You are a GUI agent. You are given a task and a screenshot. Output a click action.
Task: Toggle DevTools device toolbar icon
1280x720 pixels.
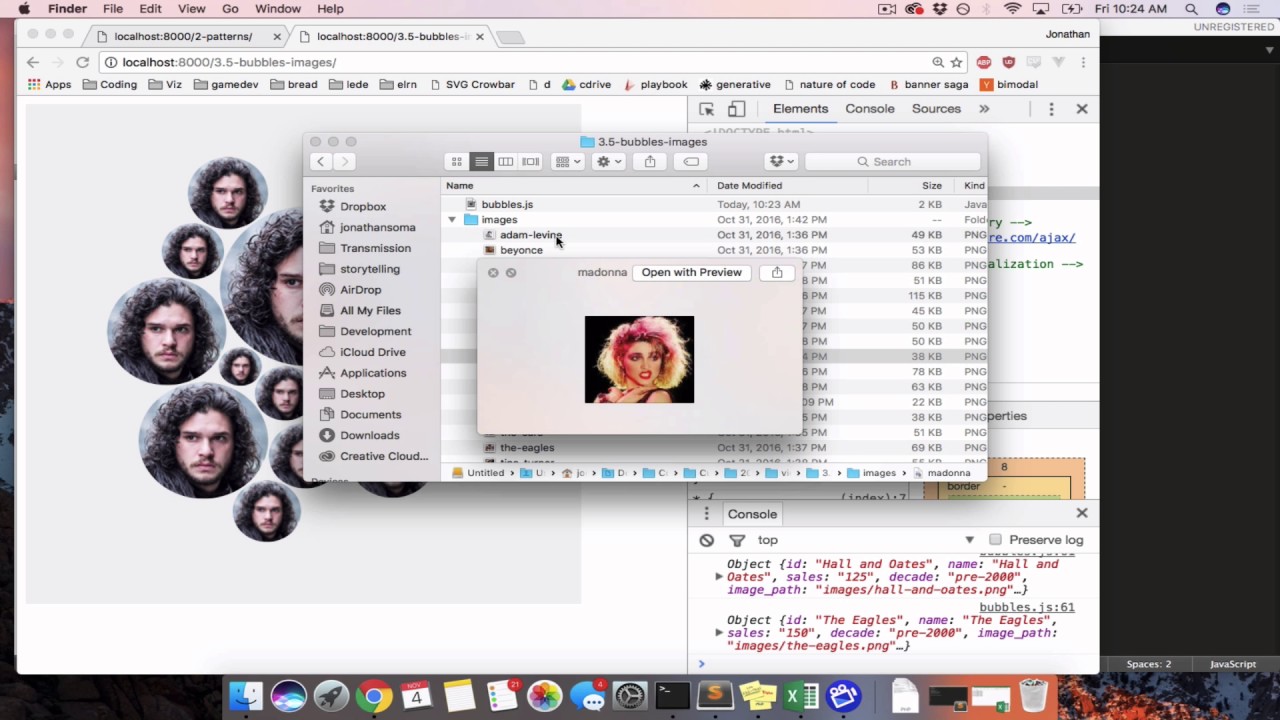point(737,109)
